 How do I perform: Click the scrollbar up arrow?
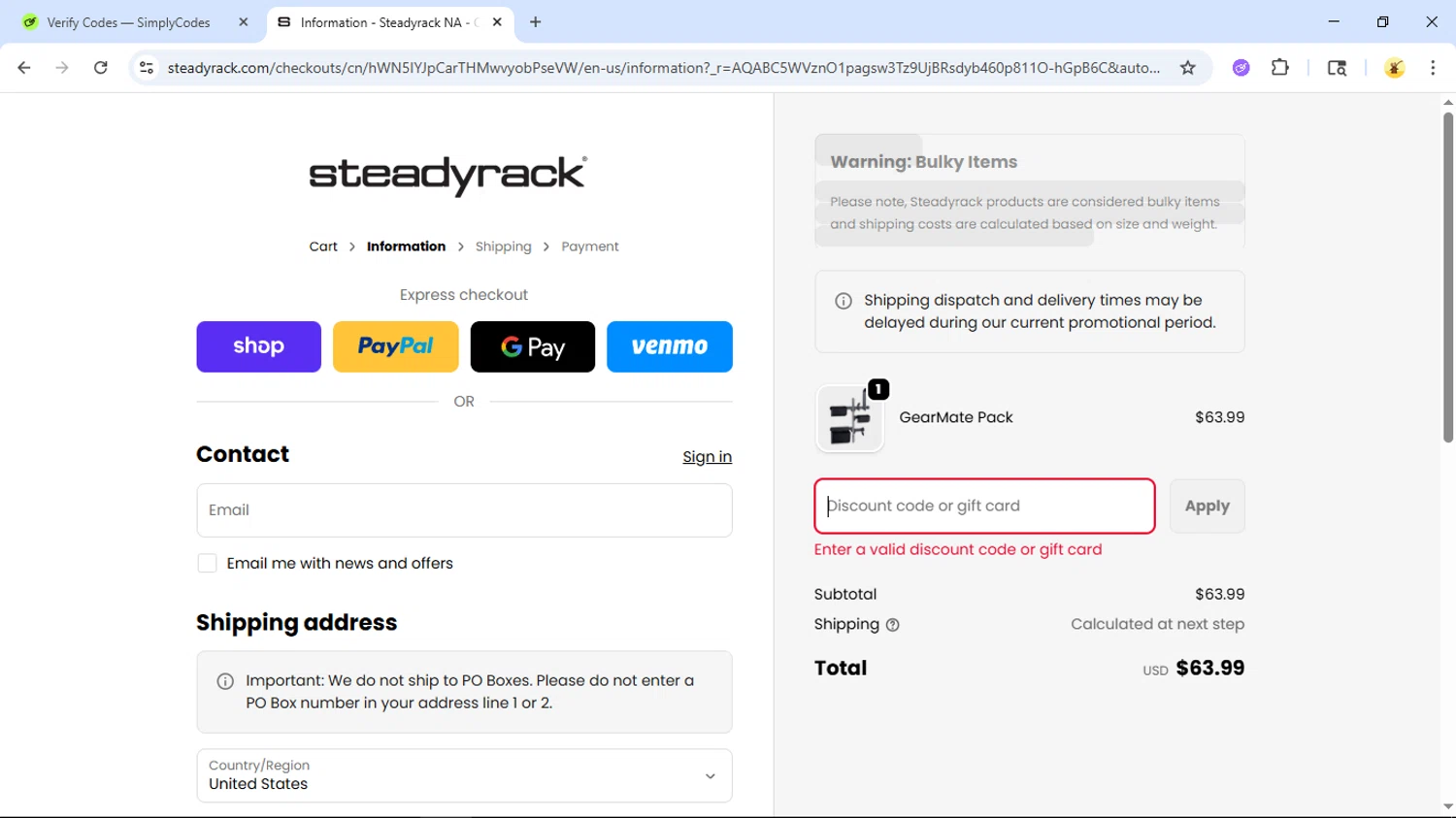click(1447, 102)
